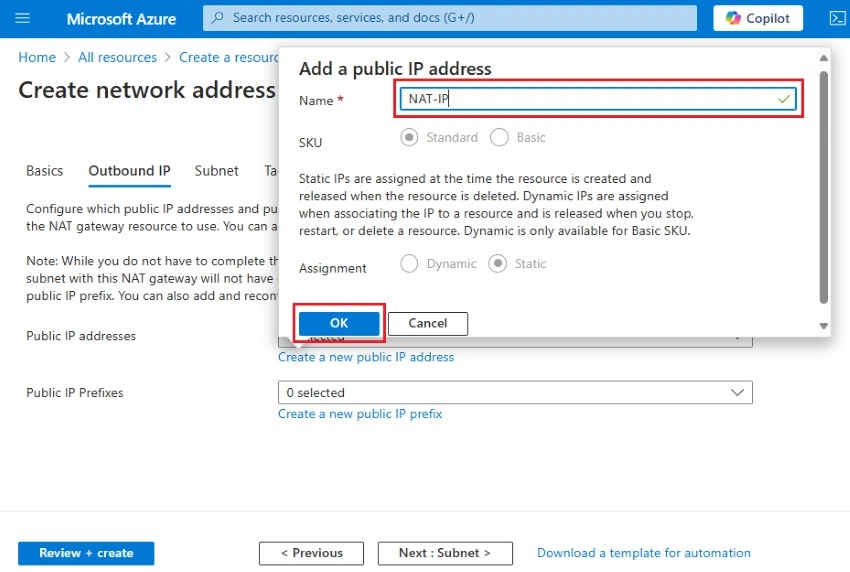The image size is (850, 572).
Task: Select the Basic SKU radio button
Action: click(499, 137)
